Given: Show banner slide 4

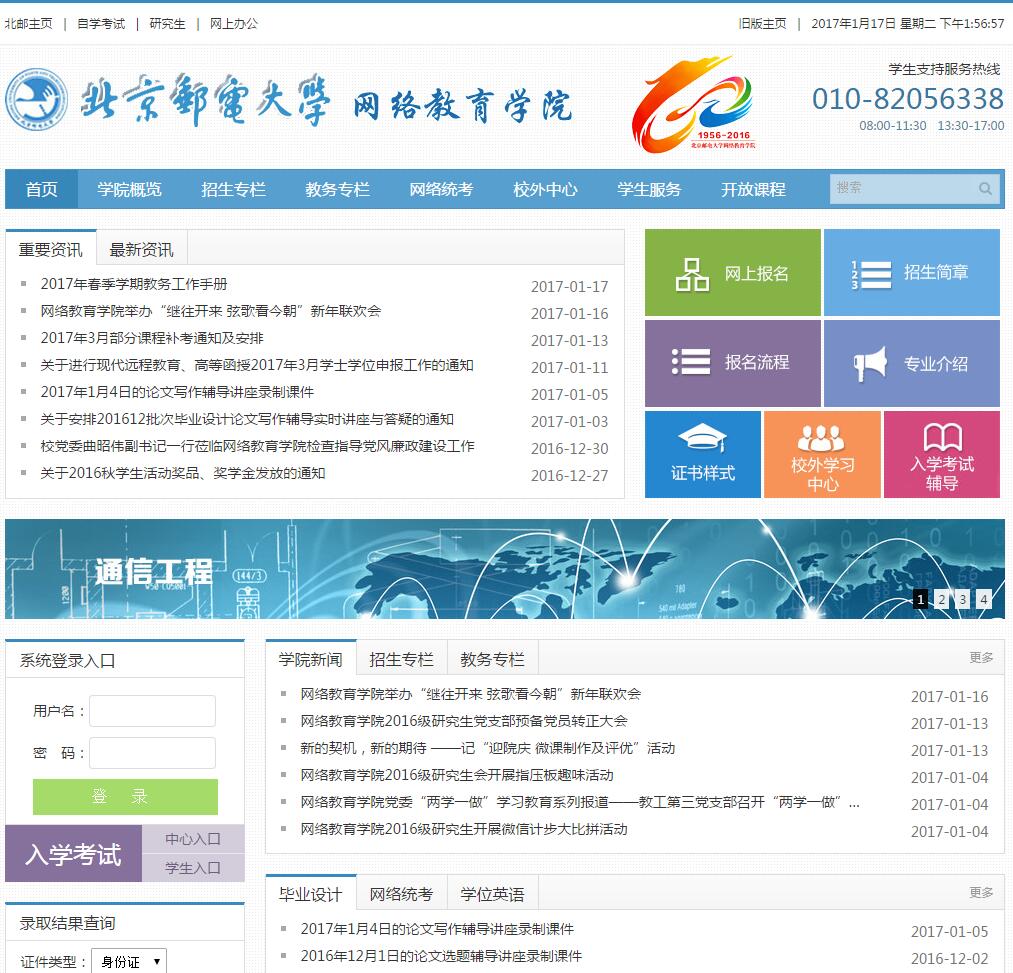Looking at the screenshot, I should (984, 599).
